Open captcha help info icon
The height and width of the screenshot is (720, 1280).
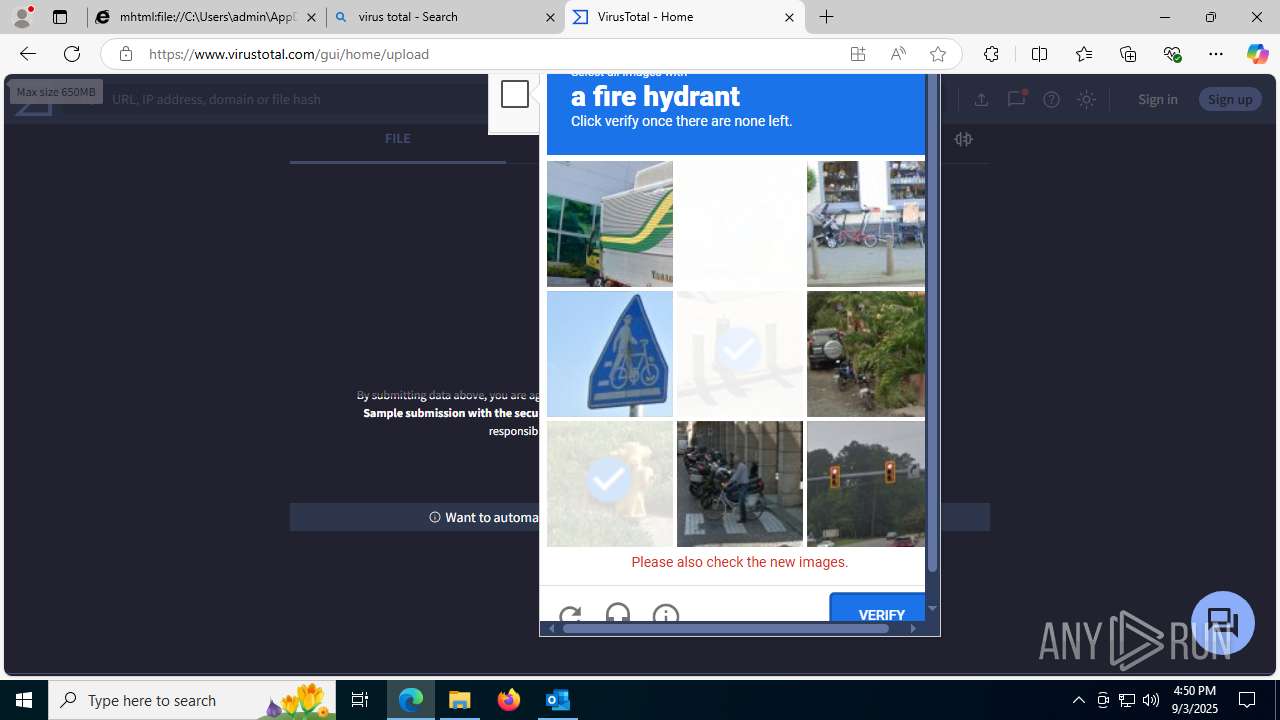[x=666, y=612]
